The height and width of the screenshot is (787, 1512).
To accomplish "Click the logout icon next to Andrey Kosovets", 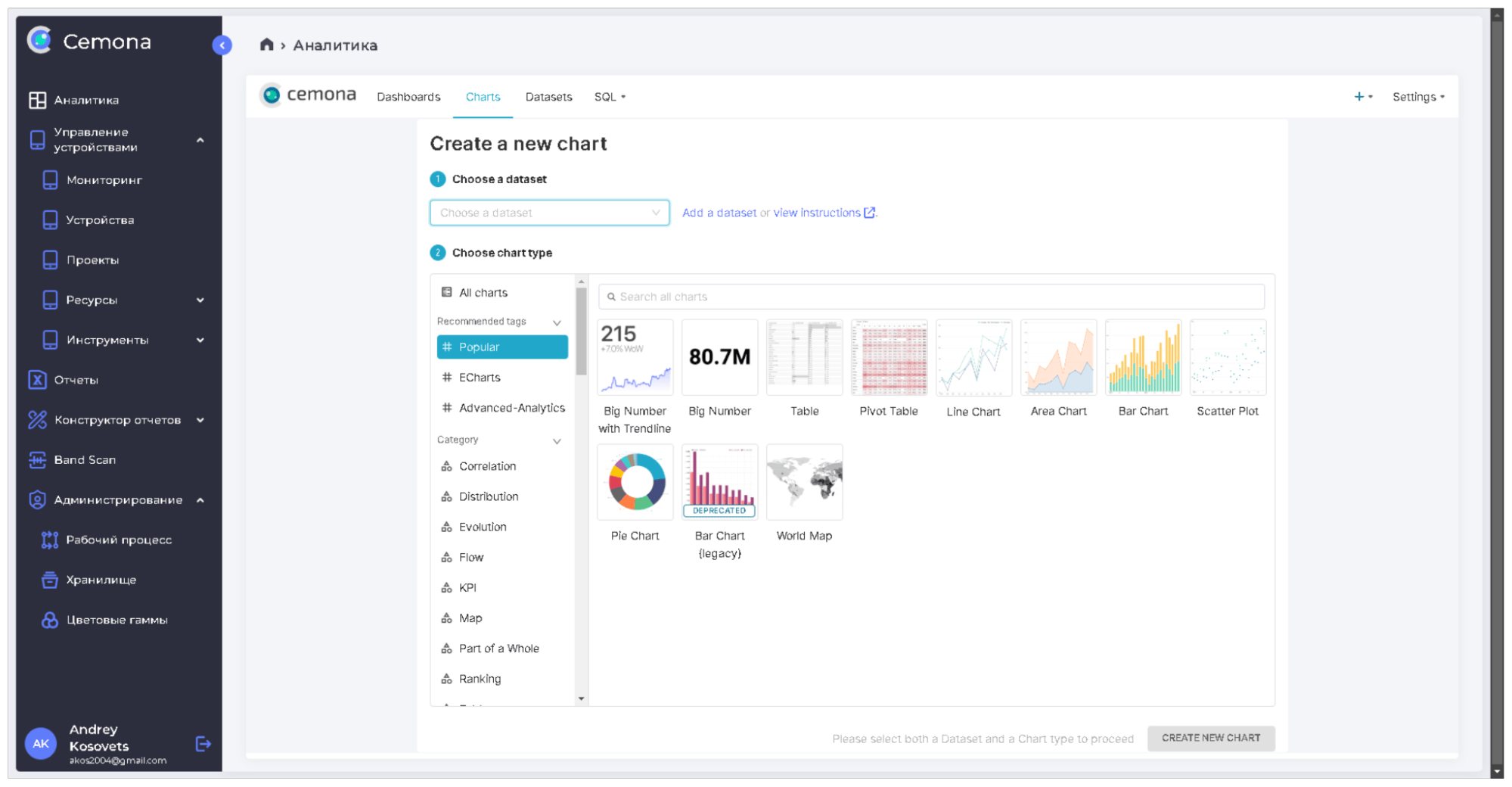I will pyautogui.click(x=203, y=744).
